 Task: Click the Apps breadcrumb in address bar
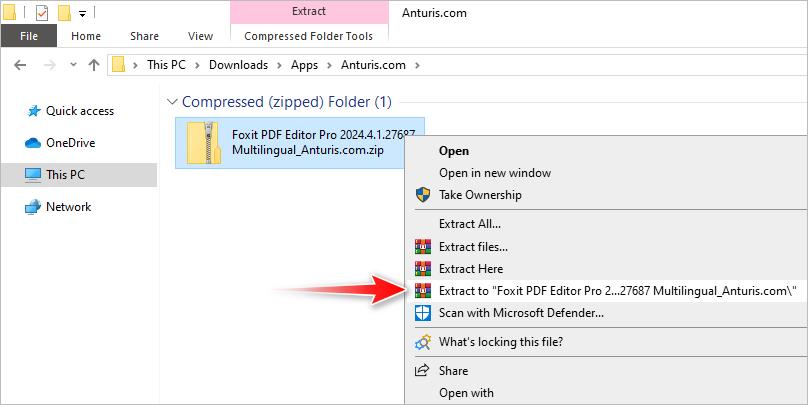(303, 65)
